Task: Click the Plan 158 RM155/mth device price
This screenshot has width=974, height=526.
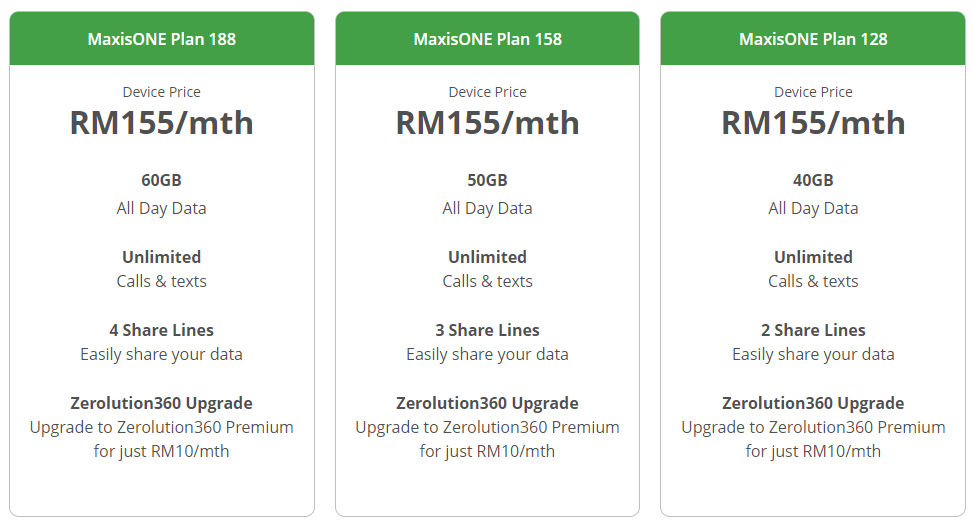Action: coord(488,122)
